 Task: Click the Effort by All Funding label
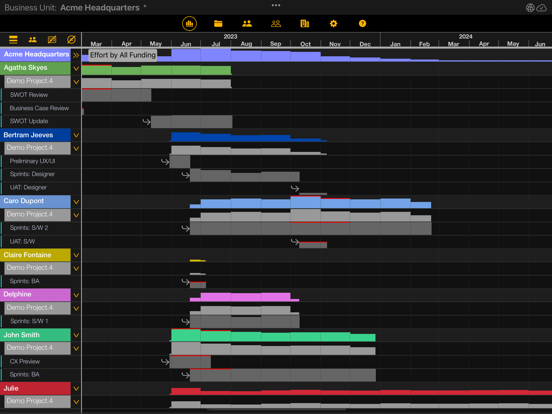(x=123, y=55)
